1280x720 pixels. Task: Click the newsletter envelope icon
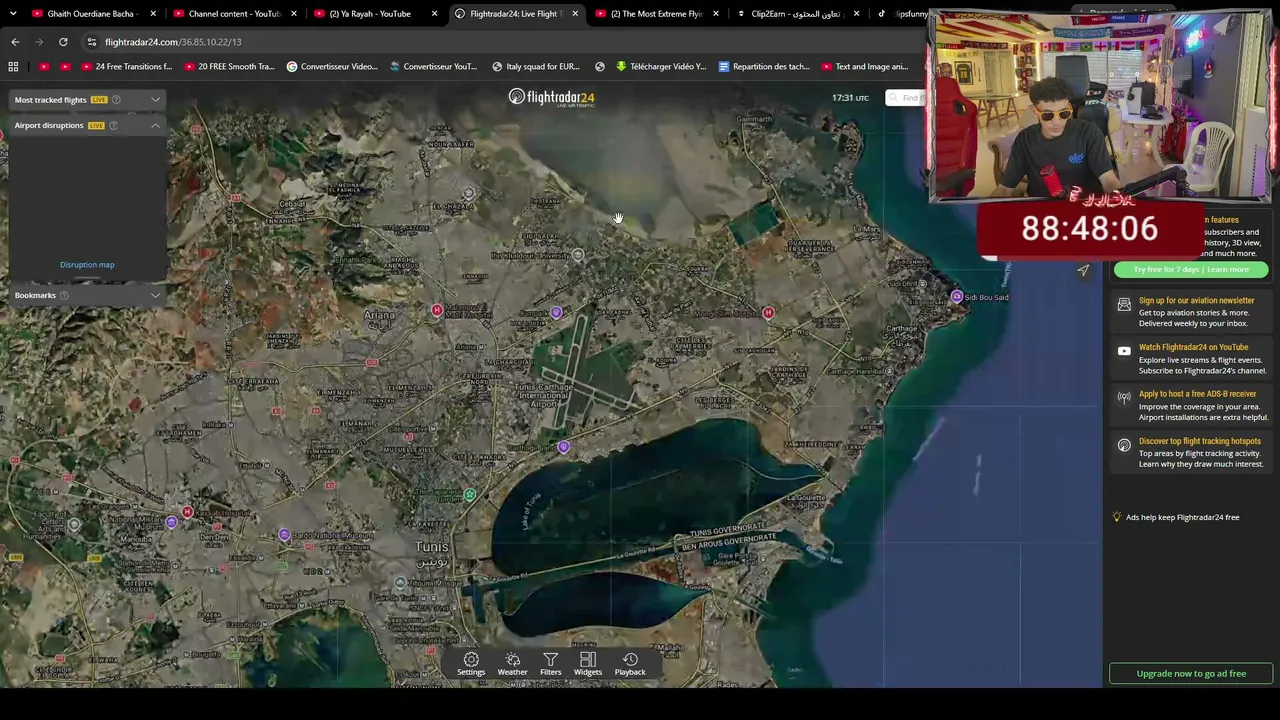[x=1124, y=305]
